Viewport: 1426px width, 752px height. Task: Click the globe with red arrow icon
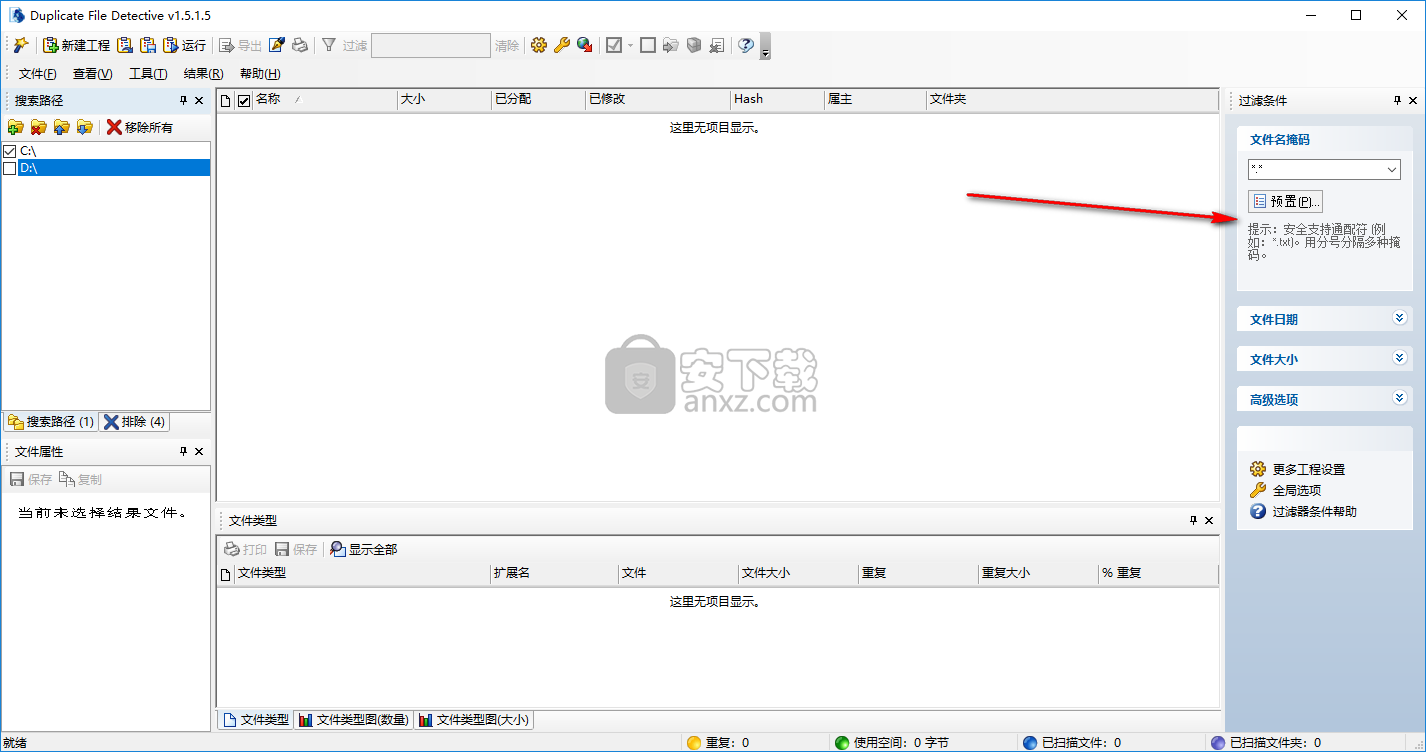pos(584,45)
